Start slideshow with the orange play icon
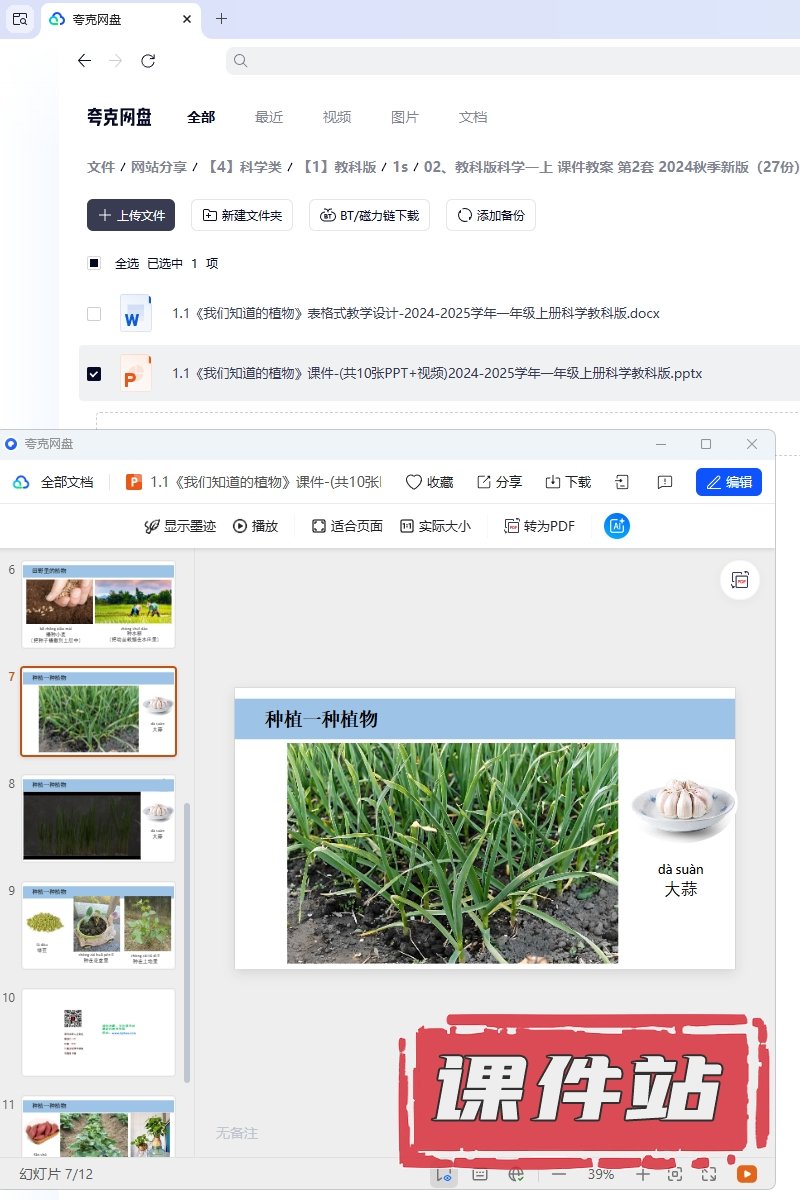This screenshot has height=1200, width=800. pos(746,1175)
